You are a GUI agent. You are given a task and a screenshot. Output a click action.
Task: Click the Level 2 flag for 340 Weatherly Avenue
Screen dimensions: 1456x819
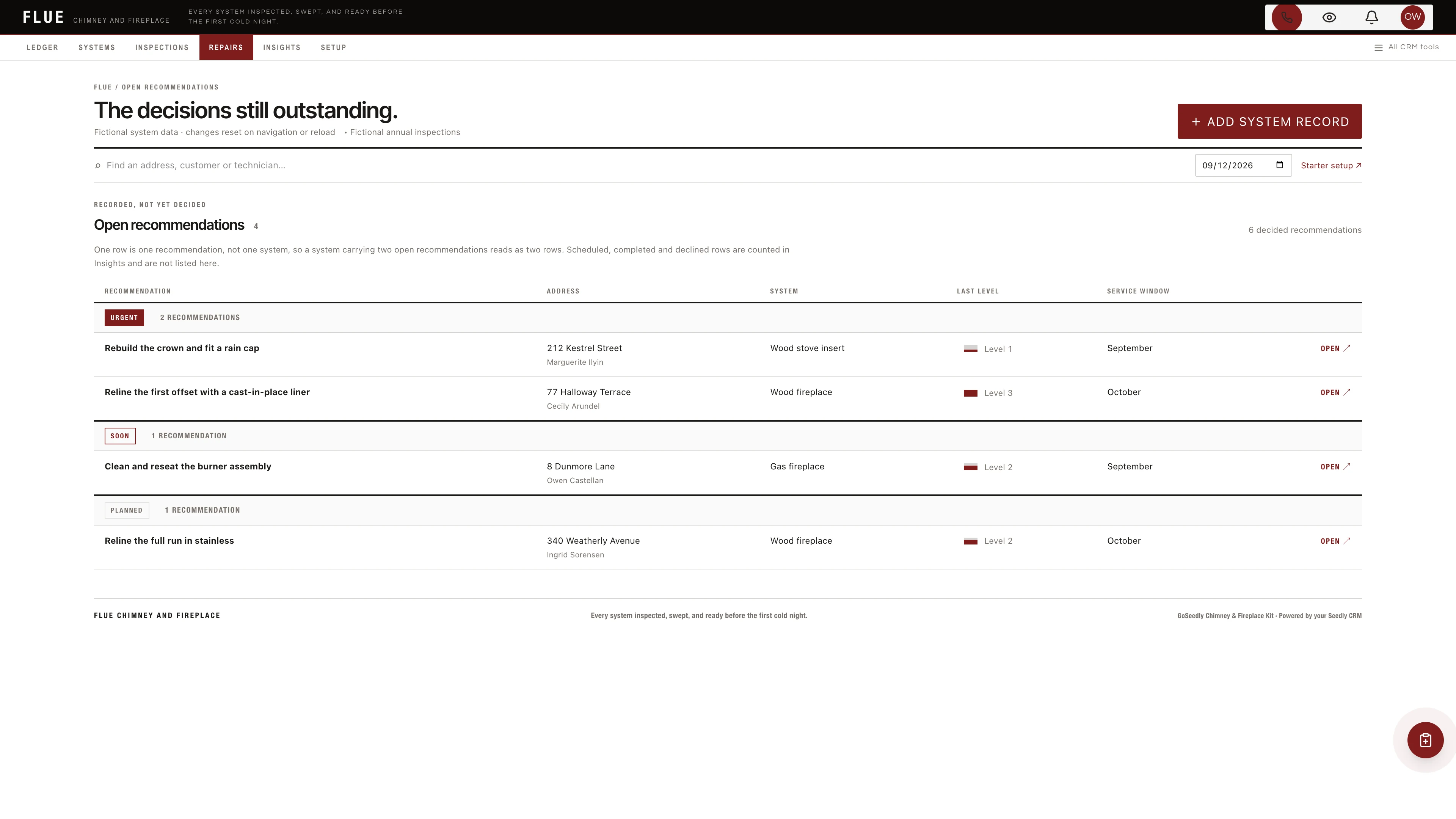(x=971, y=541)
